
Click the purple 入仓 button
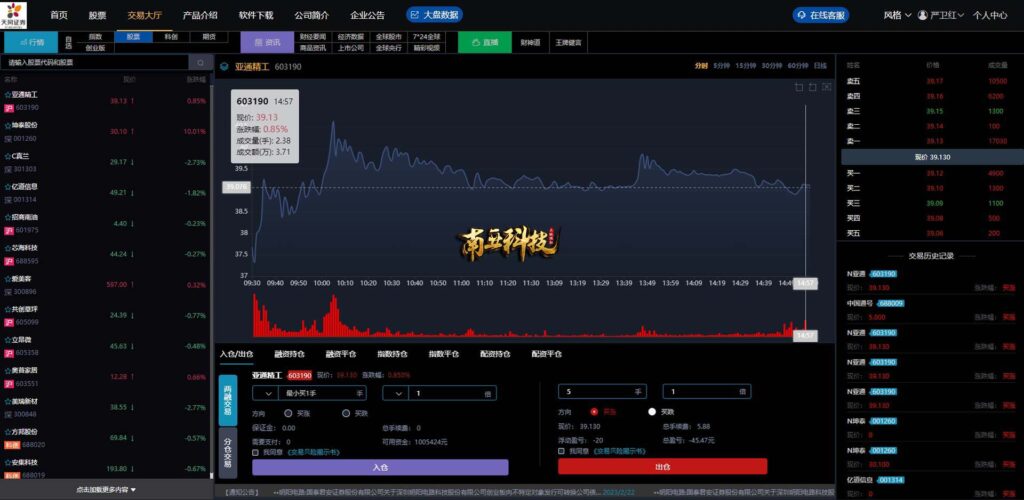(x=380, y=467)
